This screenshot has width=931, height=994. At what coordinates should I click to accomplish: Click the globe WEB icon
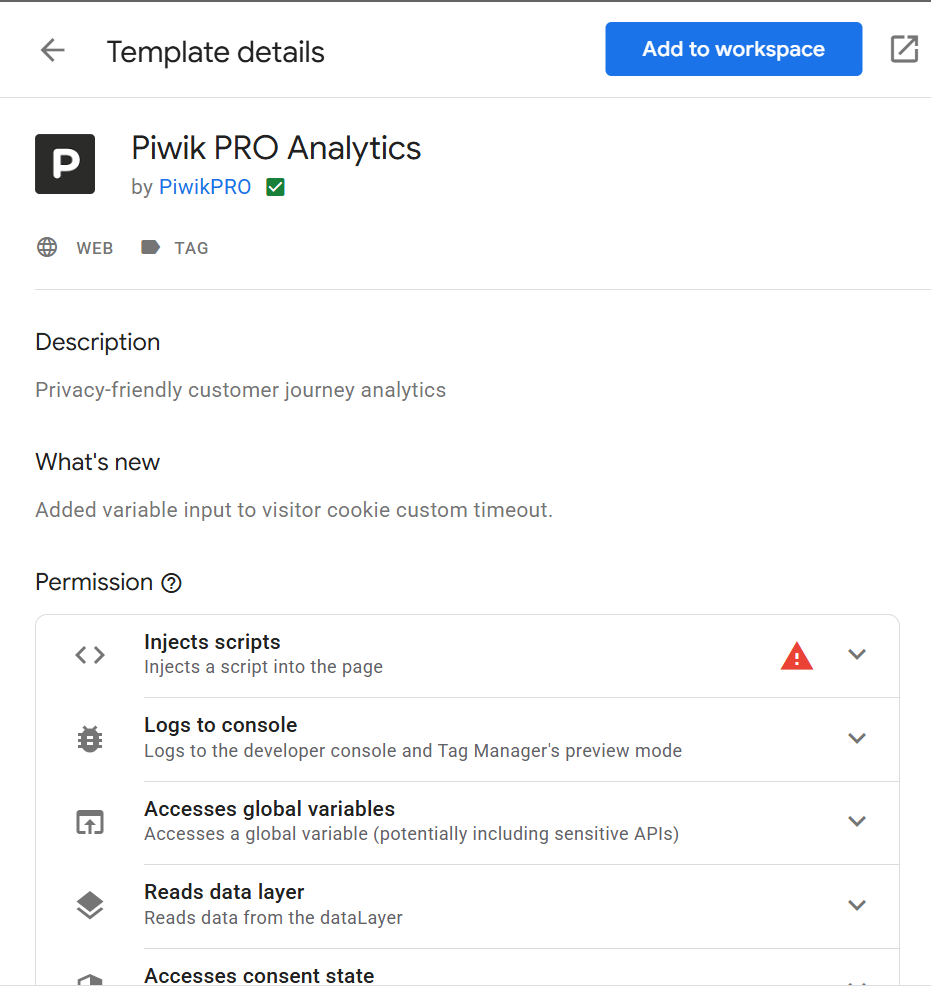[47, 247]
